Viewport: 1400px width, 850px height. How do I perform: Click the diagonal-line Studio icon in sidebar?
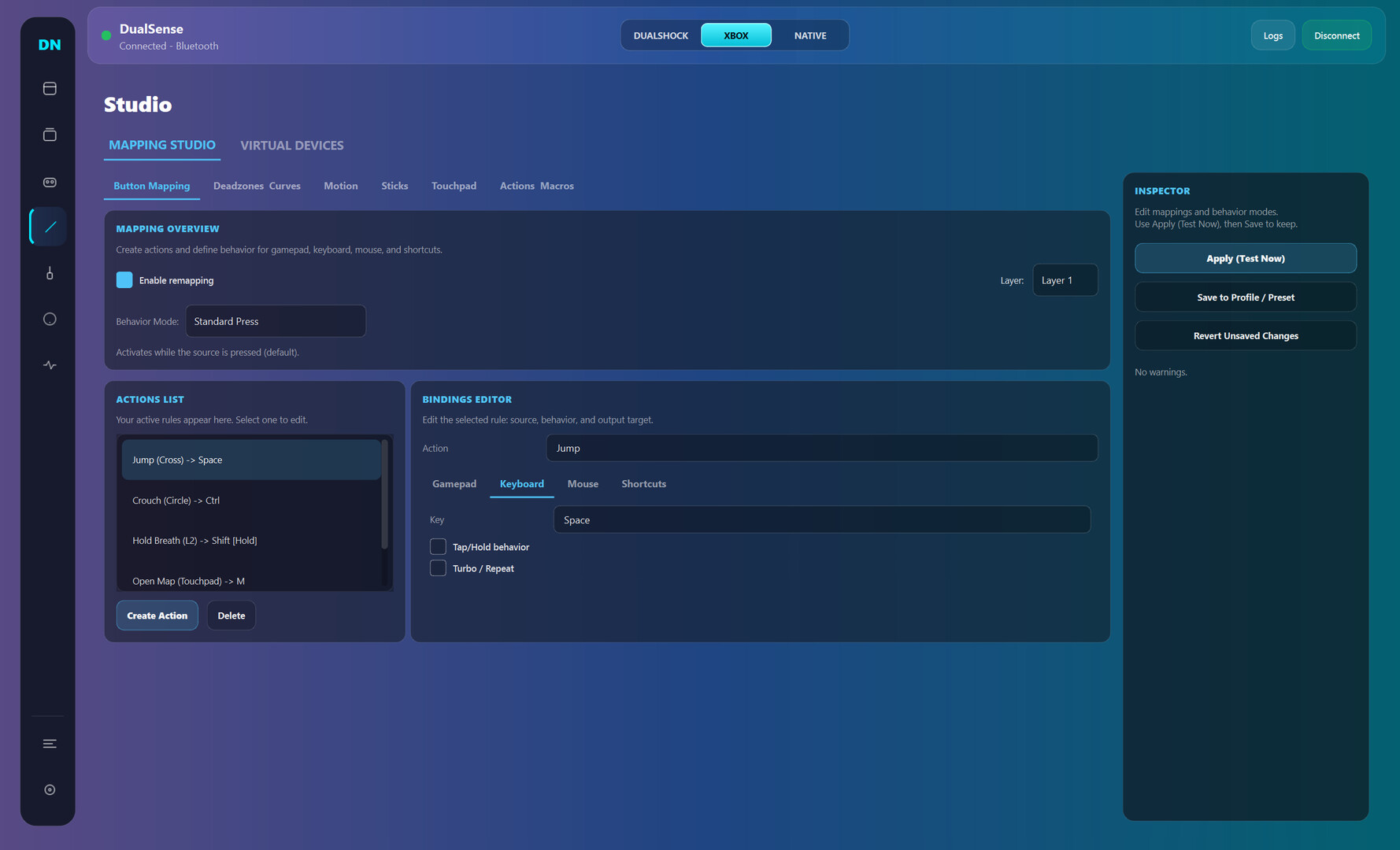click(x=50, y=227)
